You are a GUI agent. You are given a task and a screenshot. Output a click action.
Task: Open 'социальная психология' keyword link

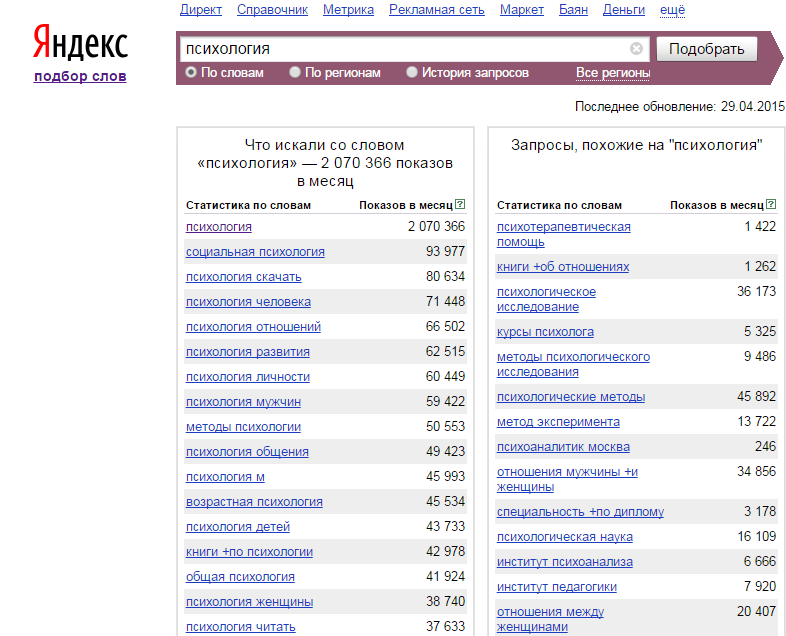click(255, 252)
